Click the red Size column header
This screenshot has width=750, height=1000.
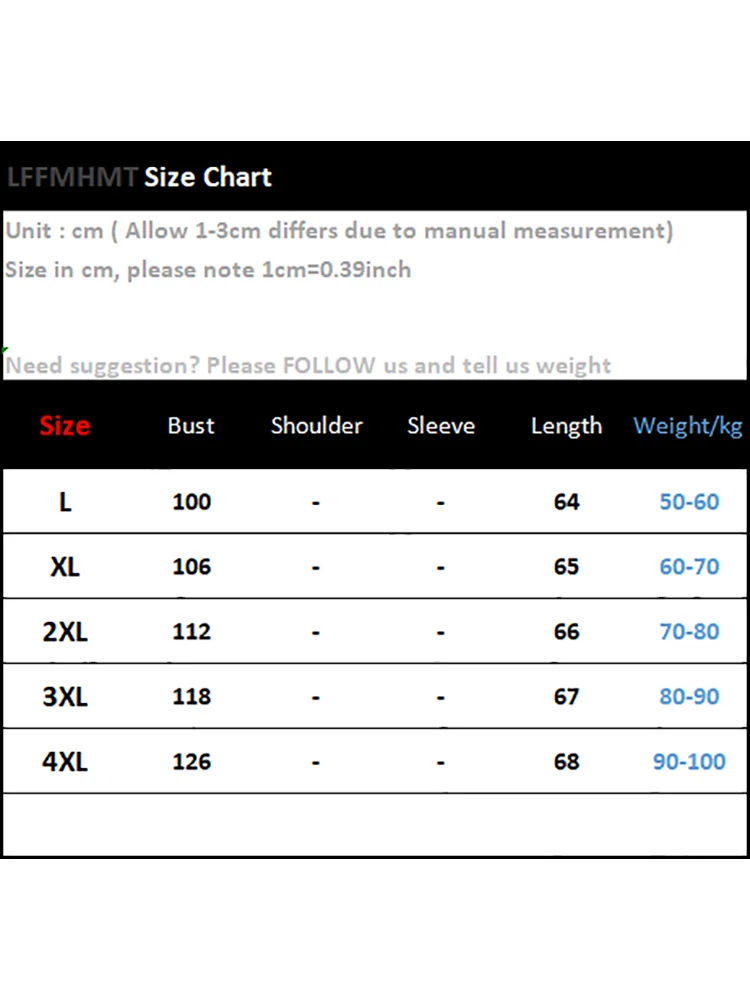(65, 426)
